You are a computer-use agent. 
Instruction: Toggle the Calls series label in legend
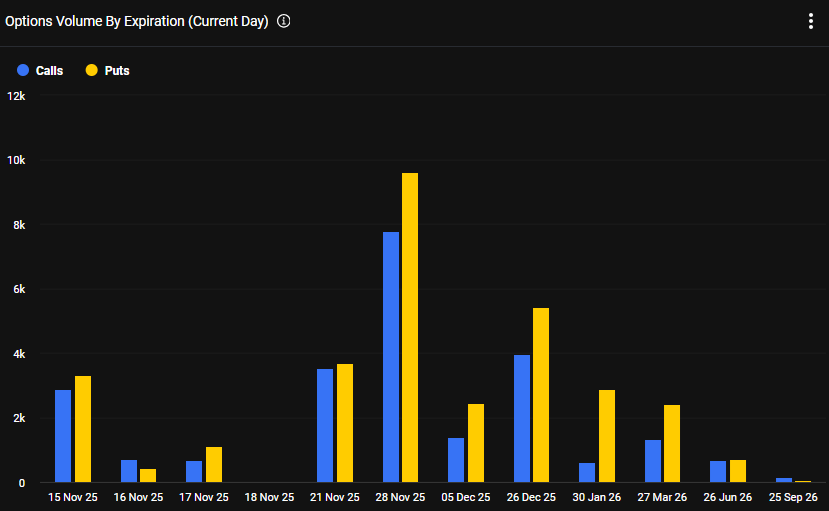pyautogui.click(x=49, y=71)
